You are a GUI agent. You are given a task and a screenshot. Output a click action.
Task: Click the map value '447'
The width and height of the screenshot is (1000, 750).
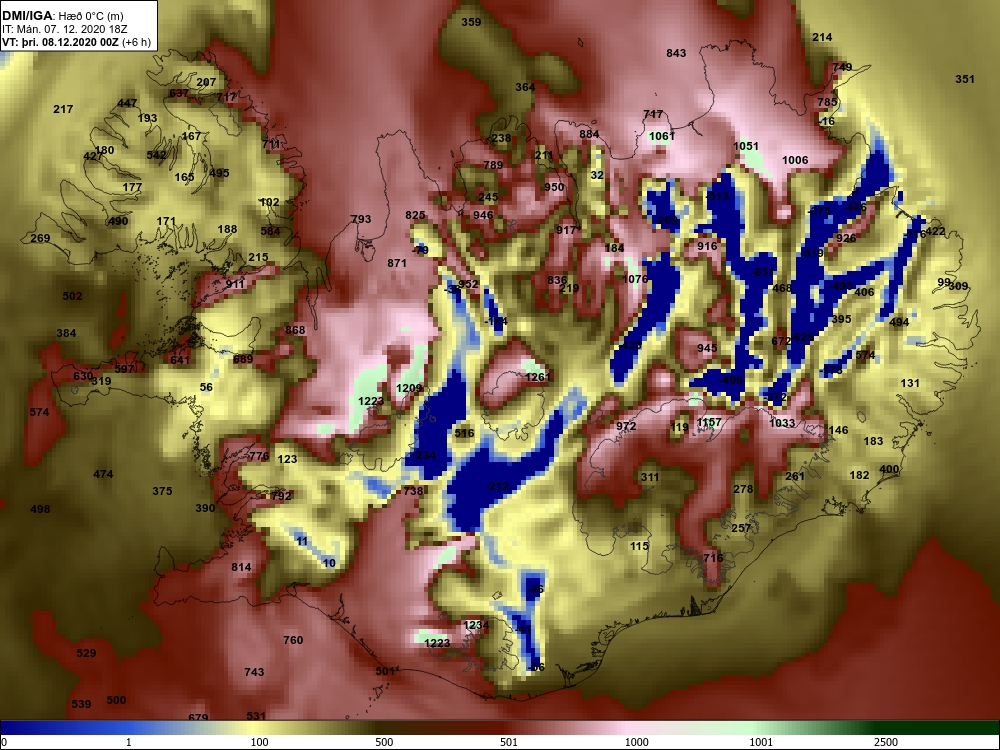tap(127, 103)
